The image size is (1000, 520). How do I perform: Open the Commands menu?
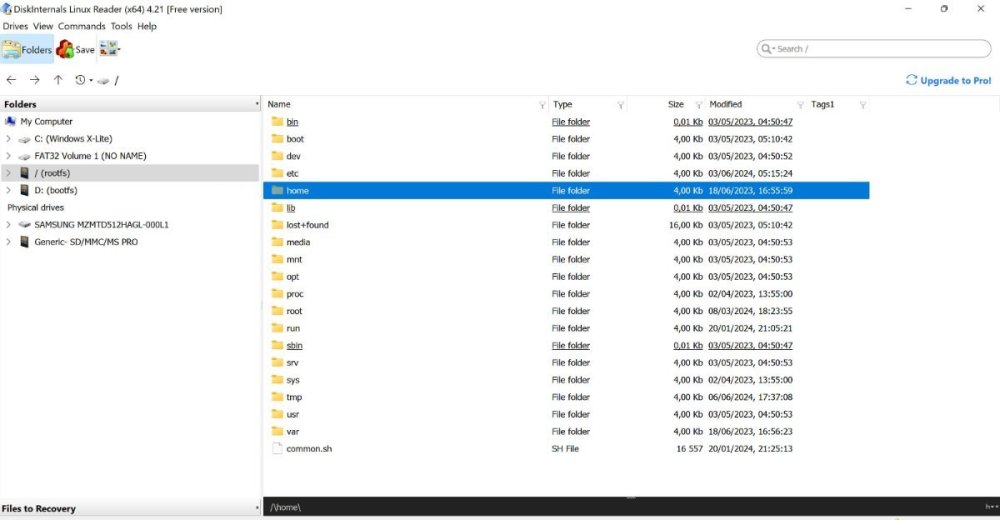click(x=82, y=26)
